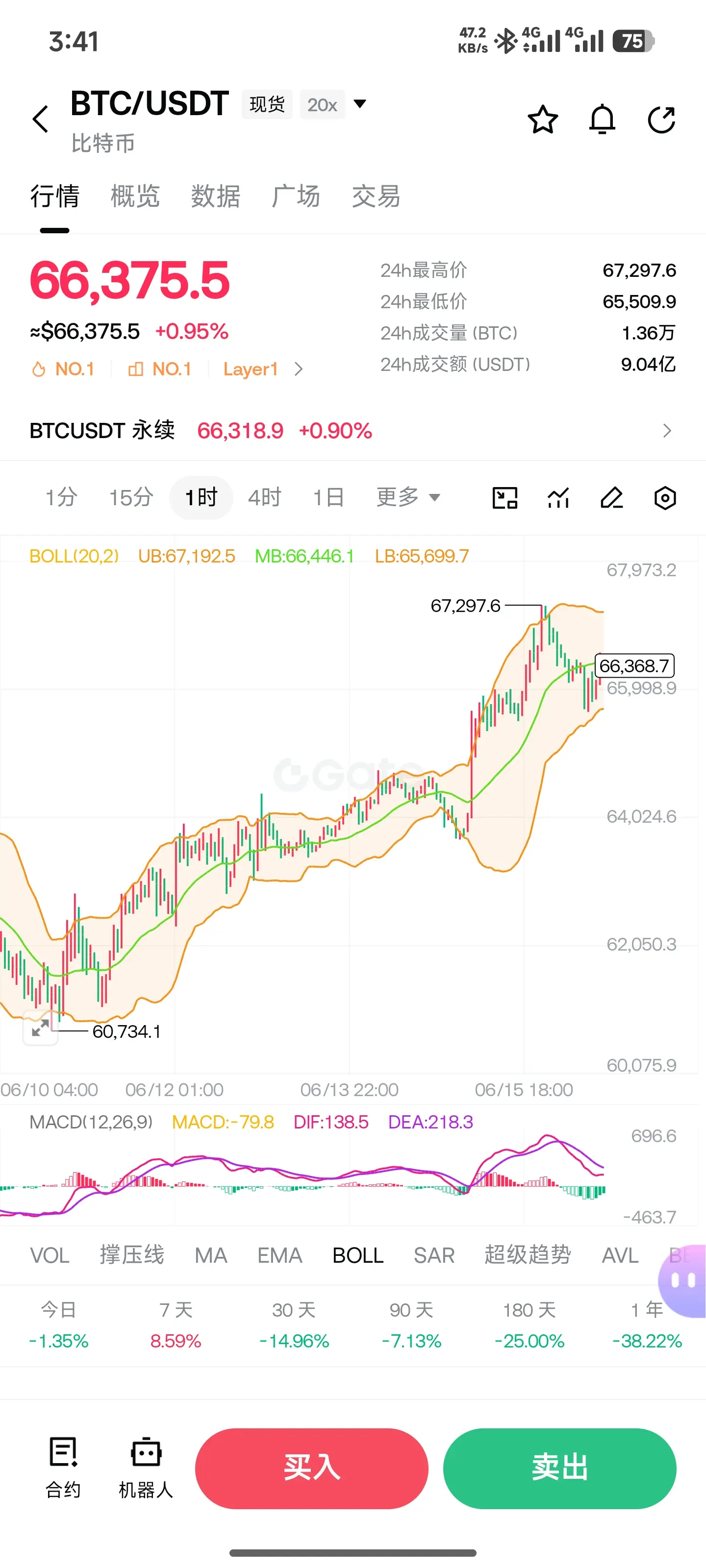Tap the 24h最低价 value 65,509.9
This screenshot has width=706, height=1568.
tap(639, 301)
